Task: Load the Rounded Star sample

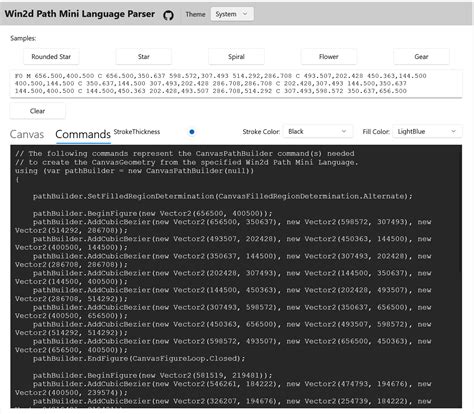Action: point(51,57)
